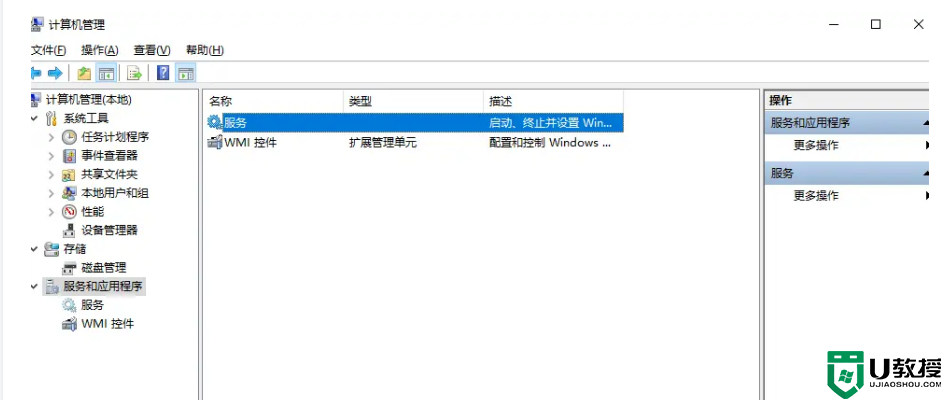Viewport: 944px width, 400px height.
Task: Click the 系统工具 icon in tree
Action: (x=52, y=118)
